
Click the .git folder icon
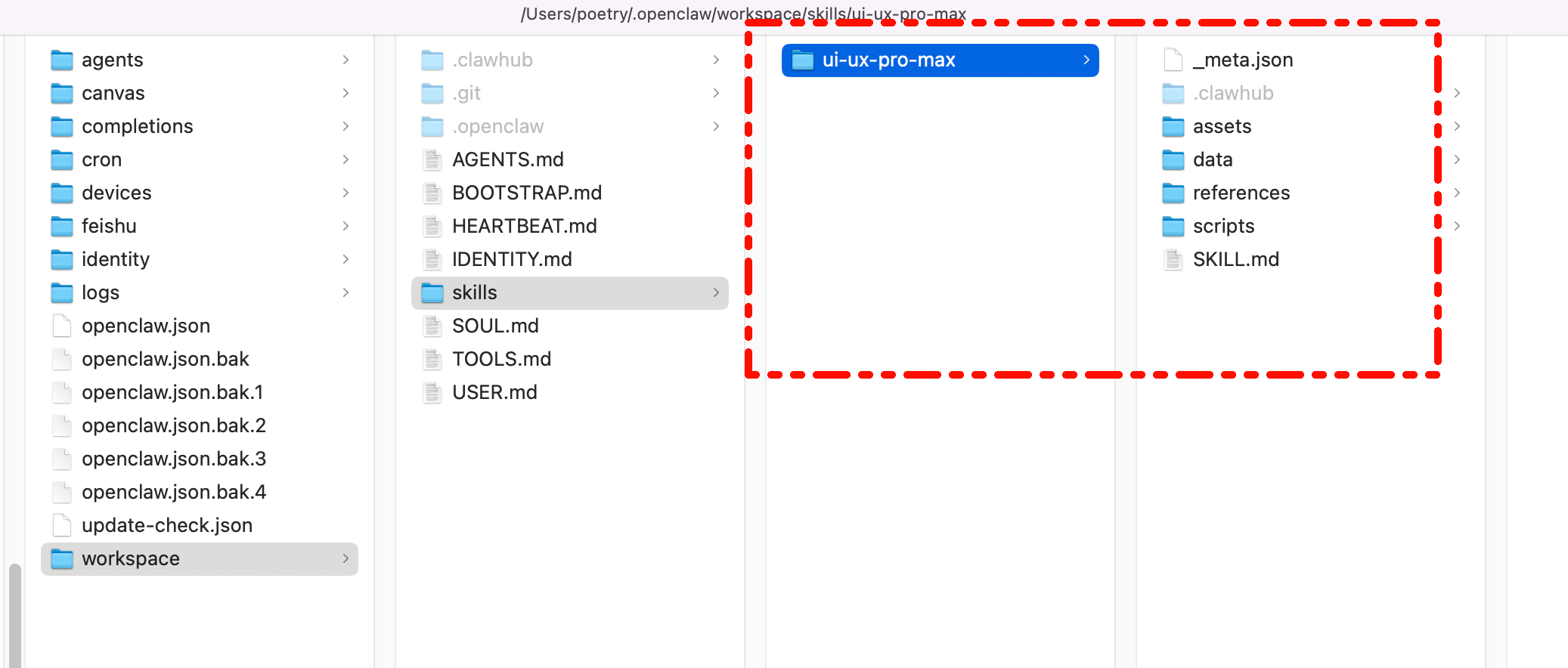432,93
